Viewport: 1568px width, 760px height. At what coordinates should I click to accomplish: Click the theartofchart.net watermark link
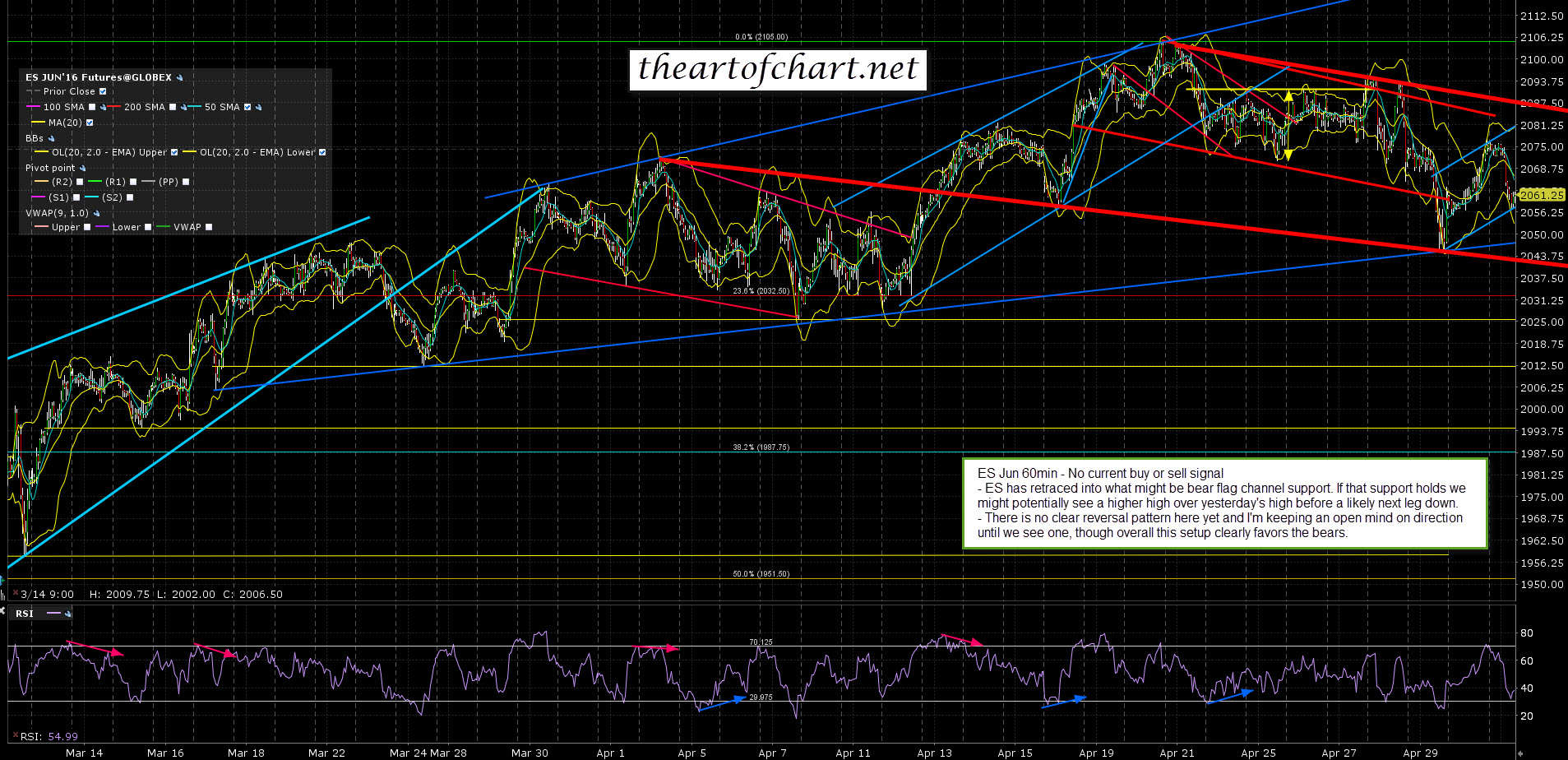point(777,69)
